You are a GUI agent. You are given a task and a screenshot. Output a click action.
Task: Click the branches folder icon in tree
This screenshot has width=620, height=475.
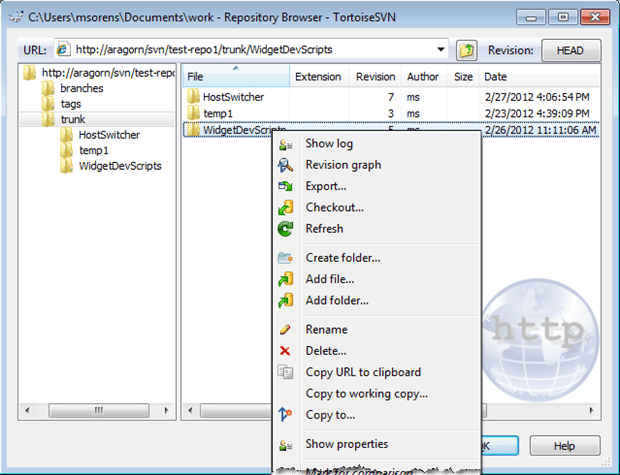click(48, 88)
